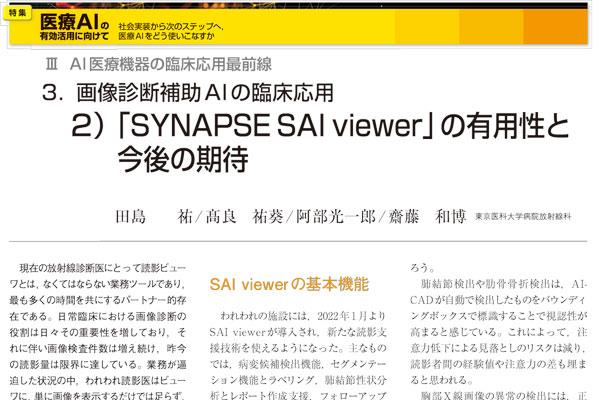Image resolution: width=600 pixels, height=400 pixels.
Task: Click the orange heading SAI viewerの基本機能
Action: (289, 284)
